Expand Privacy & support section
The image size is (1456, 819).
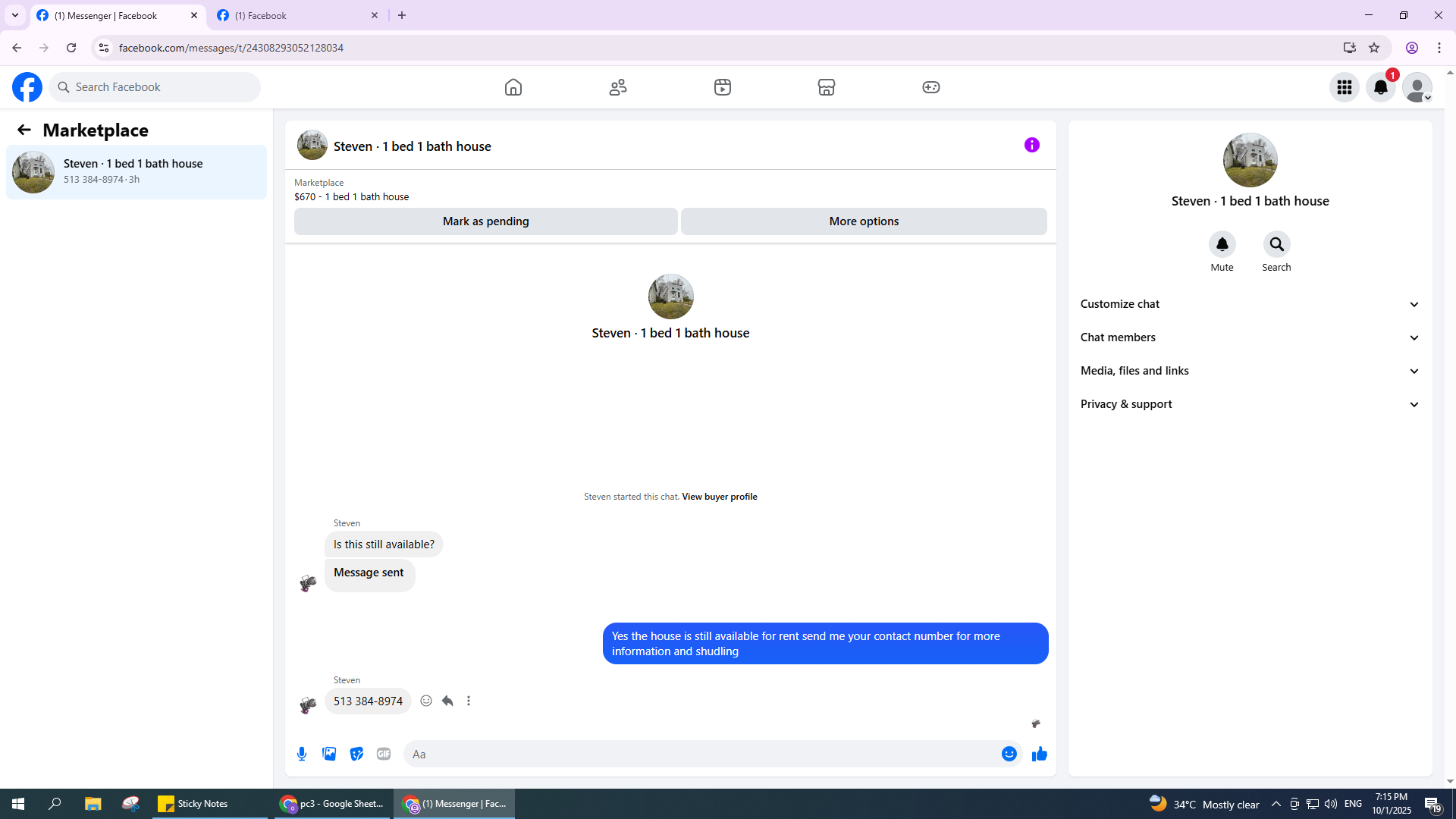1250,404
